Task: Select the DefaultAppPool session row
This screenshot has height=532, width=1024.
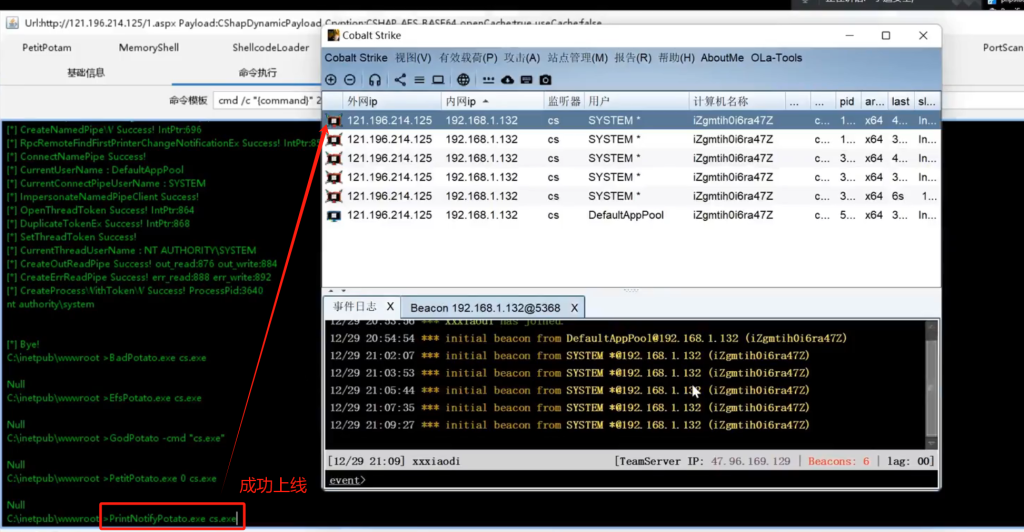Action: [632, 215]
